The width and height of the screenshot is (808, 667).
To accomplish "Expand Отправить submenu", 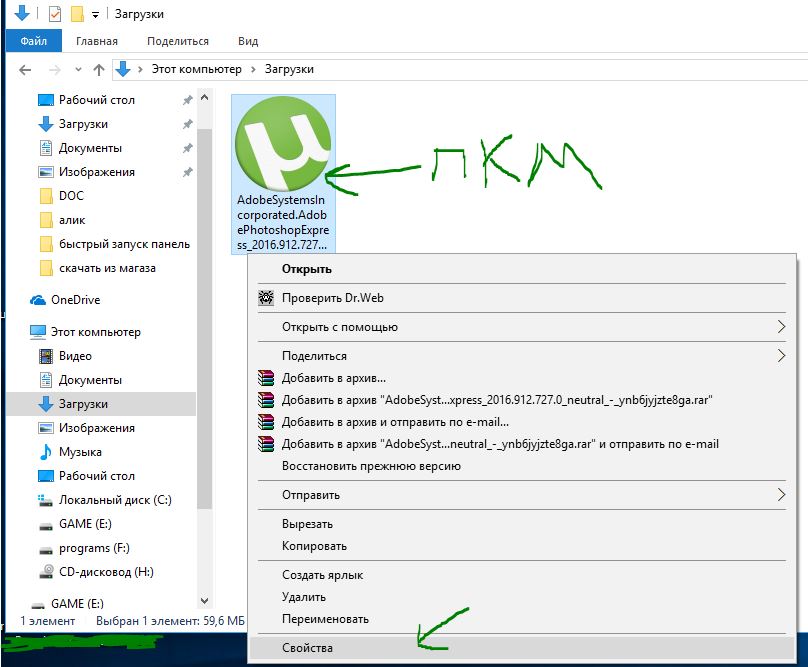I will (x=522, y=495).
